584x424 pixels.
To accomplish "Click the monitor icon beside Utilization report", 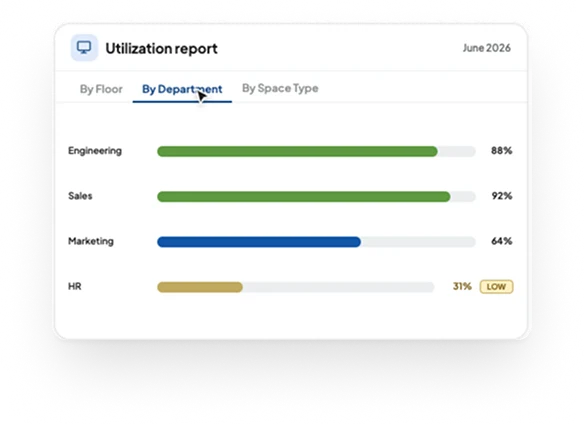I will pos(84,48).
